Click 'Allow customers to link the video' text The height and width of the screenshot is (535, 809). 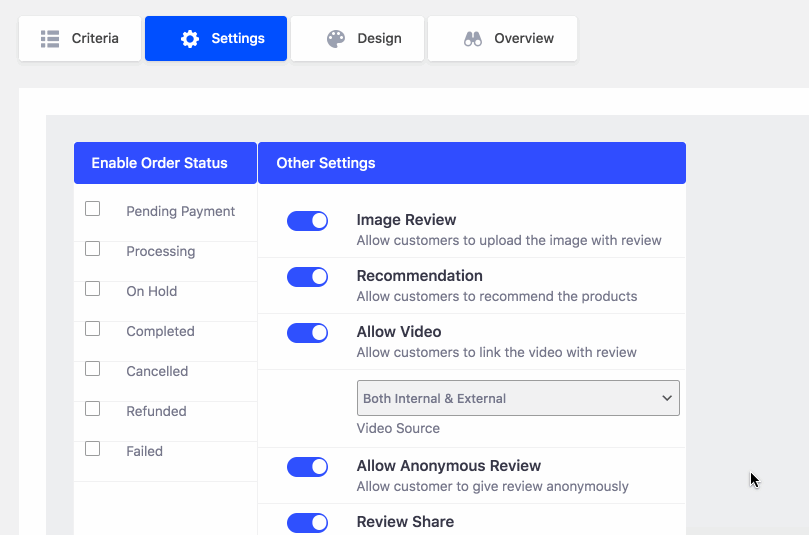tap(496, 352)
